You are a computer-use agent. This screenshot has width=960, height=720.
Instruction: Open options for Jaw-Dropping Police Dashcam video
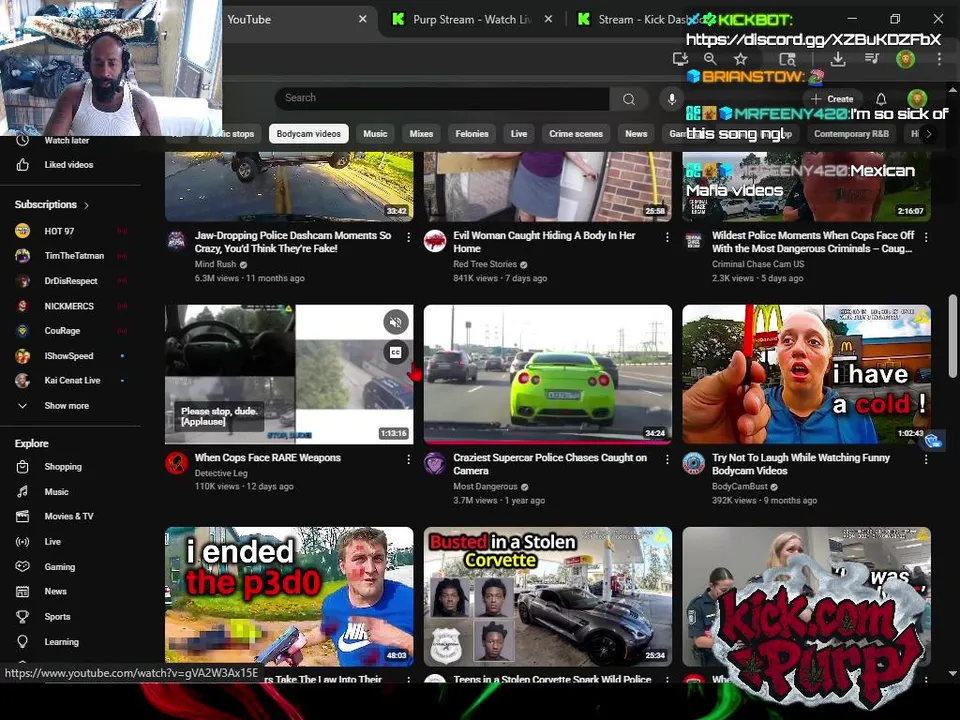click(408, 237)
